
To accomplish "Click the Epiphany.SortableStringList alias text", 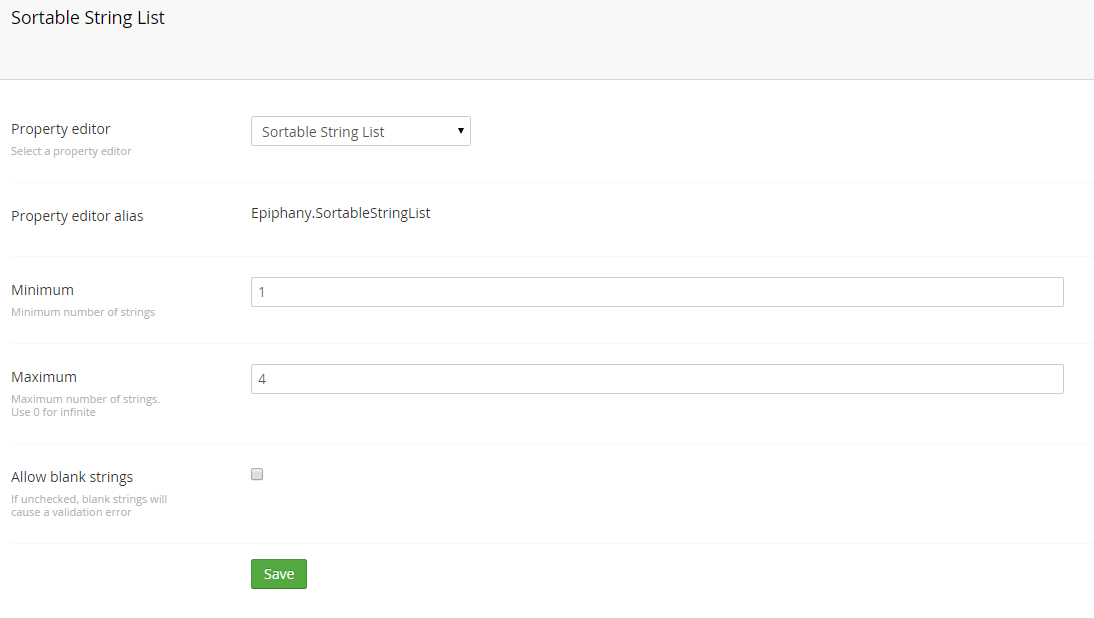I will [341, 213].
